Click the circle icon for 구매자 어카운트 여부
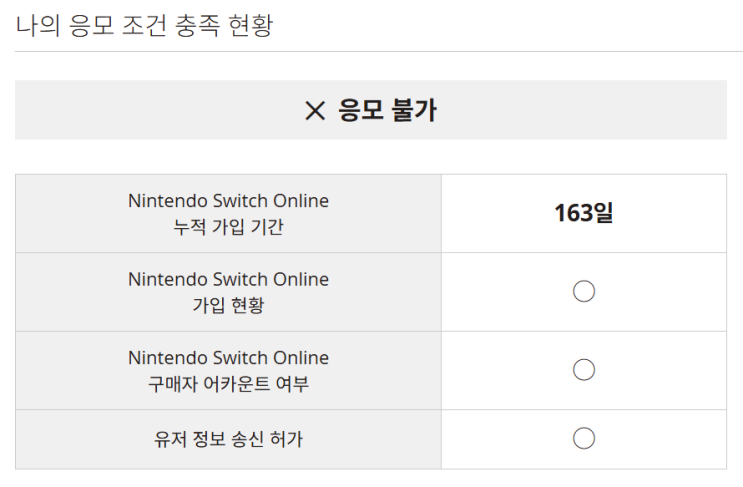Viewport: 743px width, 487px height. pyautogui.click(x=584, y=370)
